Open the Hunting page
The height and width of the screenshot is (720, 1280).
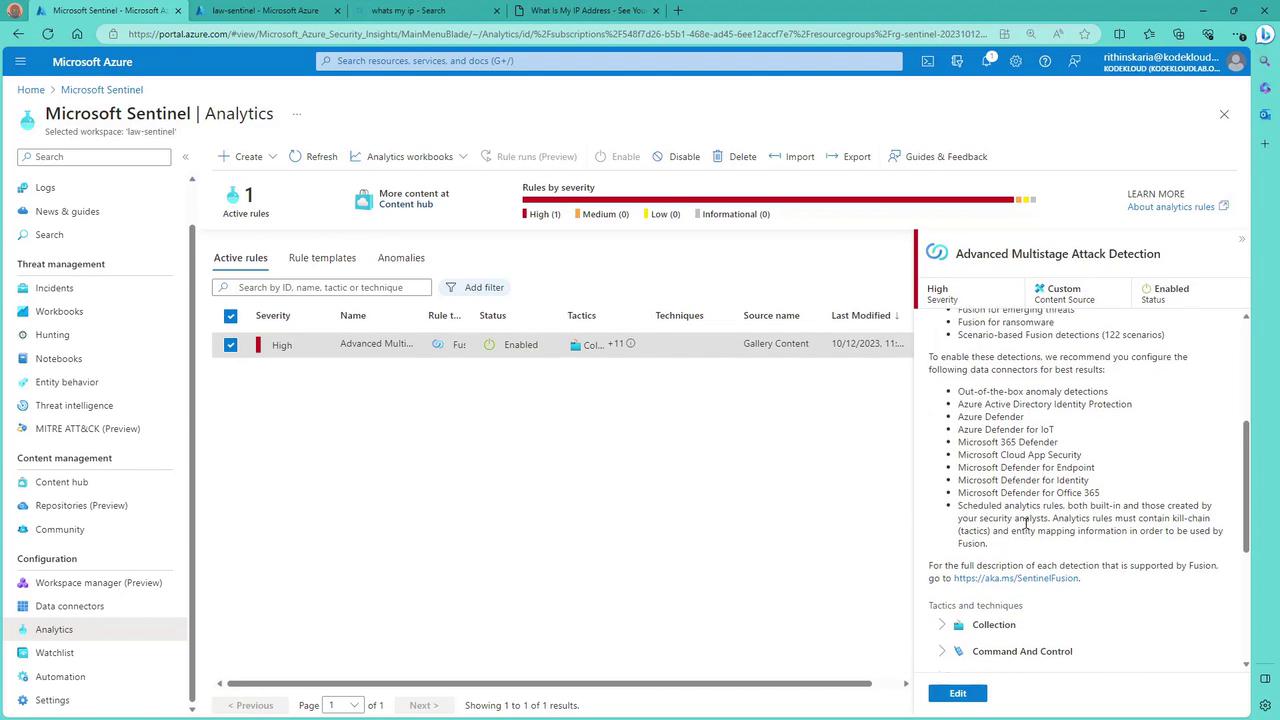(x=52, y=335)
